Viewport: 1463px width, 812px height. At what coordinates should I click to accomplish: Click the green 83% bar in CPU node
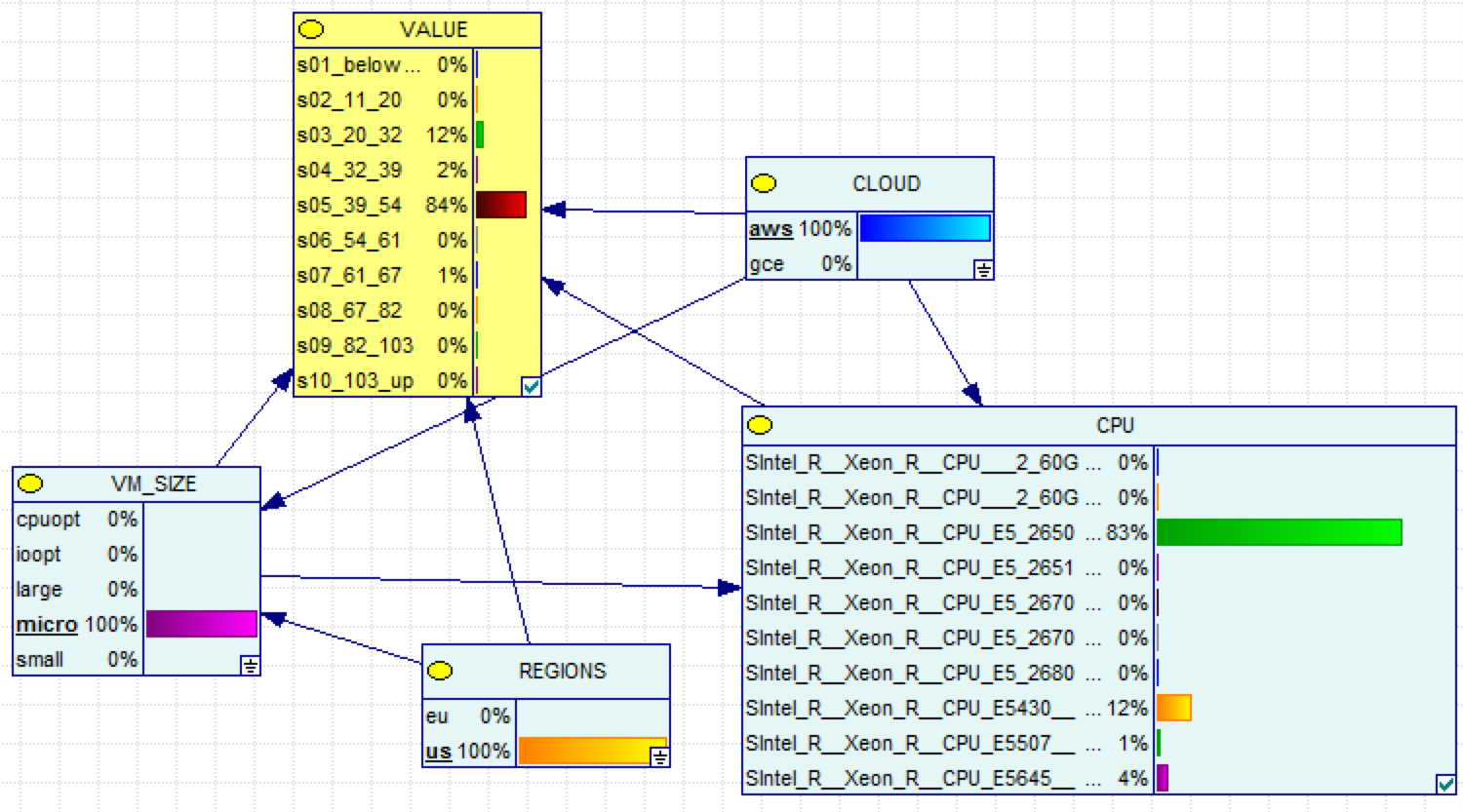1279,532
